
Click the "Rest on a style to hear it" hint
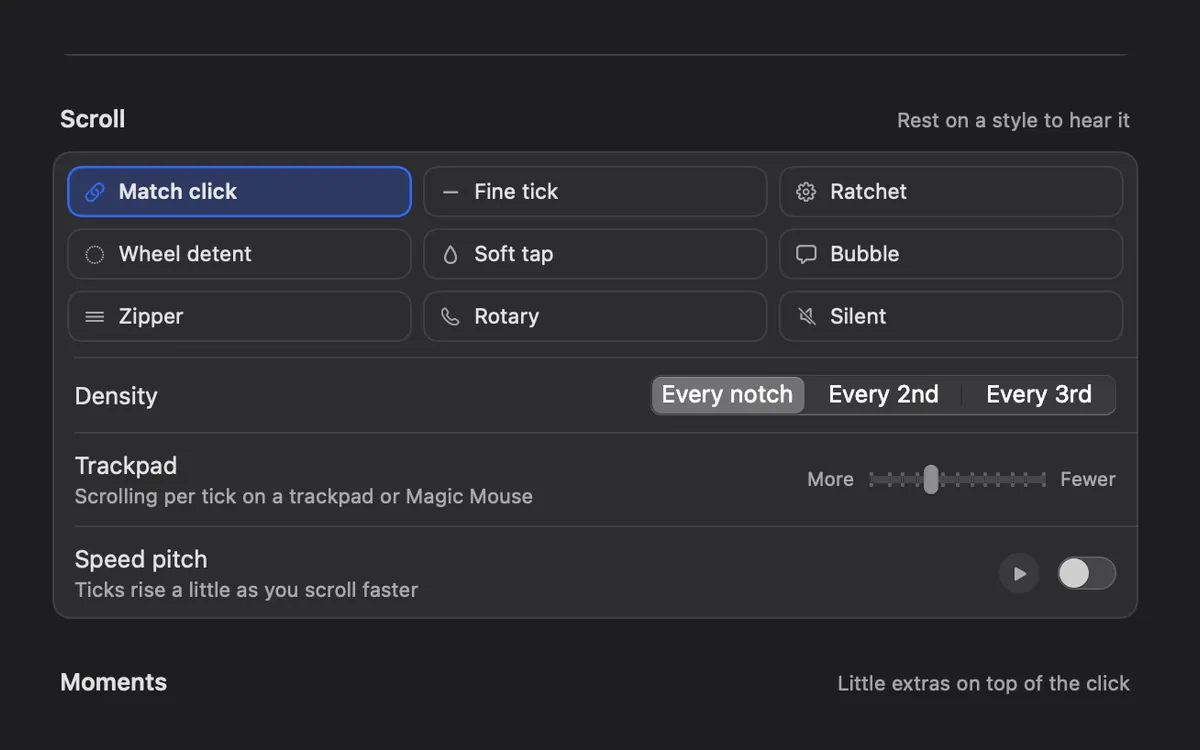pos(1013,121)
